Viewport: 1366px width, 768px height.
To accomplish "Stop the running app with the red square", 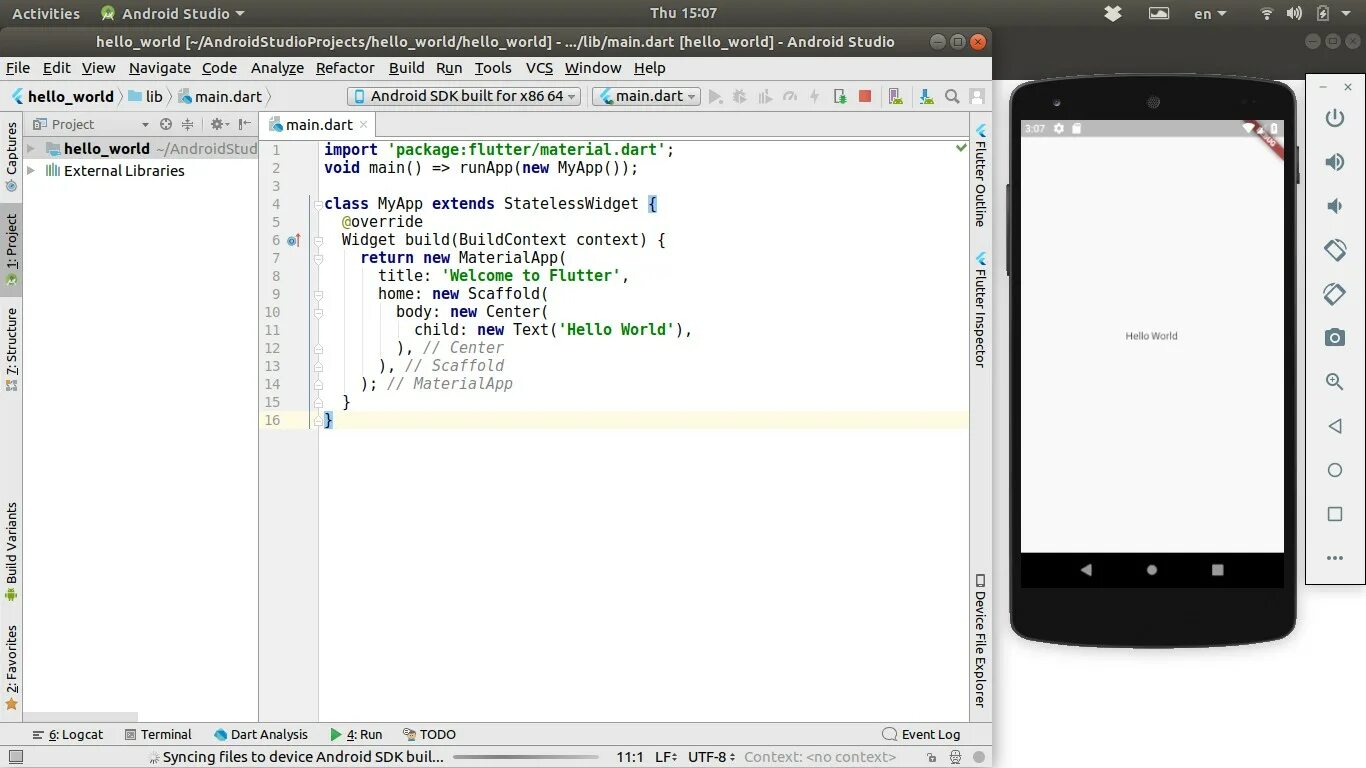I will click(x=865, y=97).
